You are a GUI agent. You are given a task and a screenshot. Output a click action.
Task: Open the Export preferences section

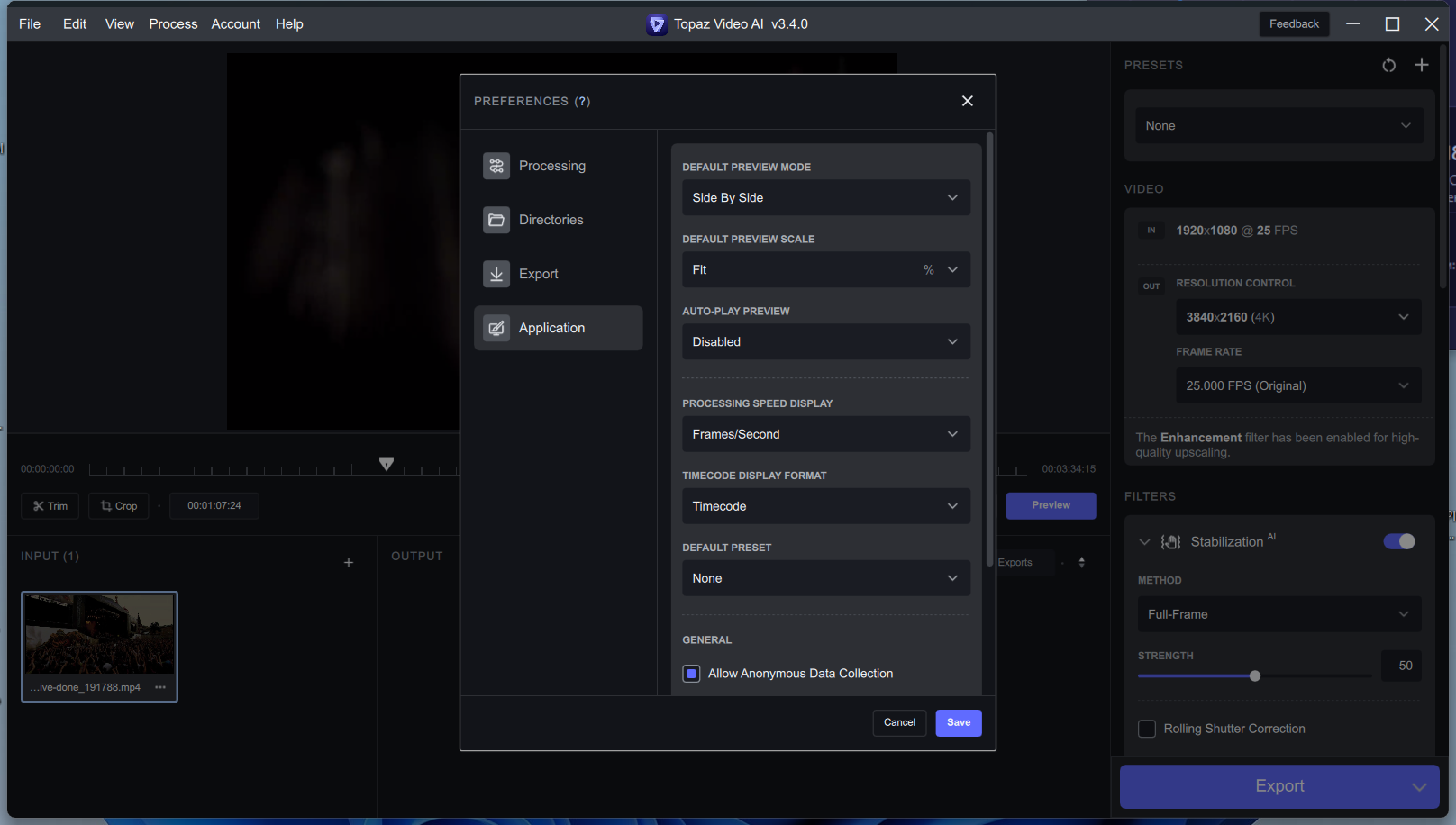coord(558,274)
